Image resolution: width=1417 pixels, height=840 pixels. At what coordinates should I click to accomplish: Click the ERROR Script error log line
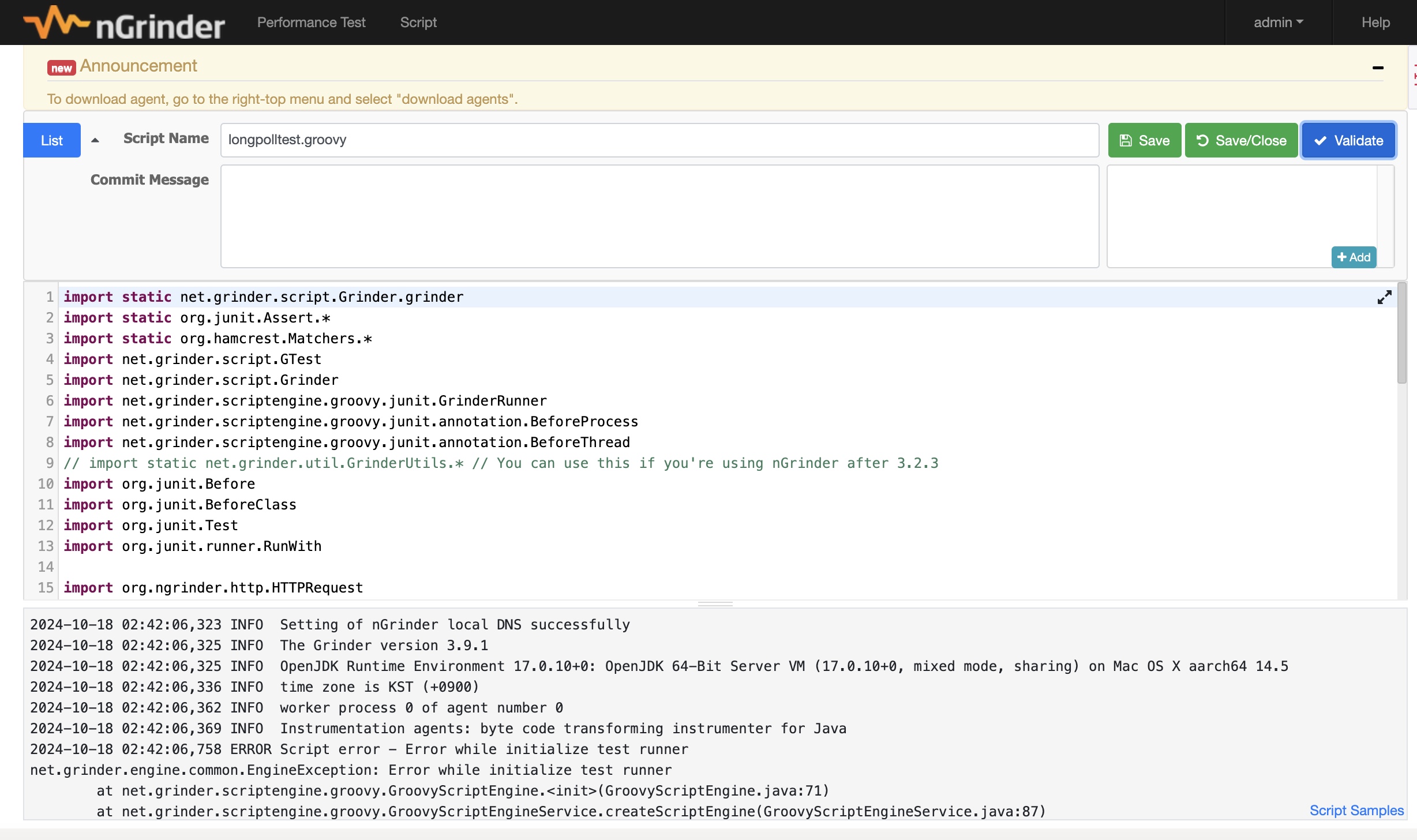pos(359,749)
